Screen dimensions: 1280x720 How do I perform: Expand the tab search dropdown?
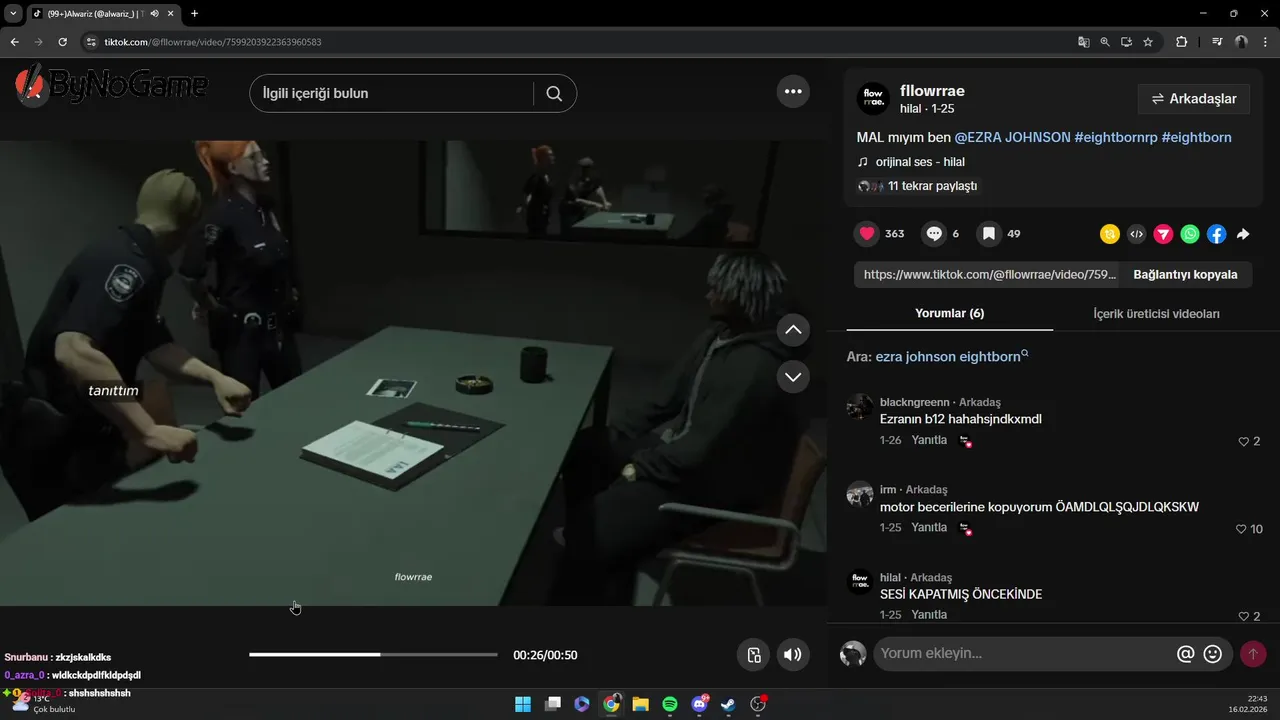[x=13, y=13]
